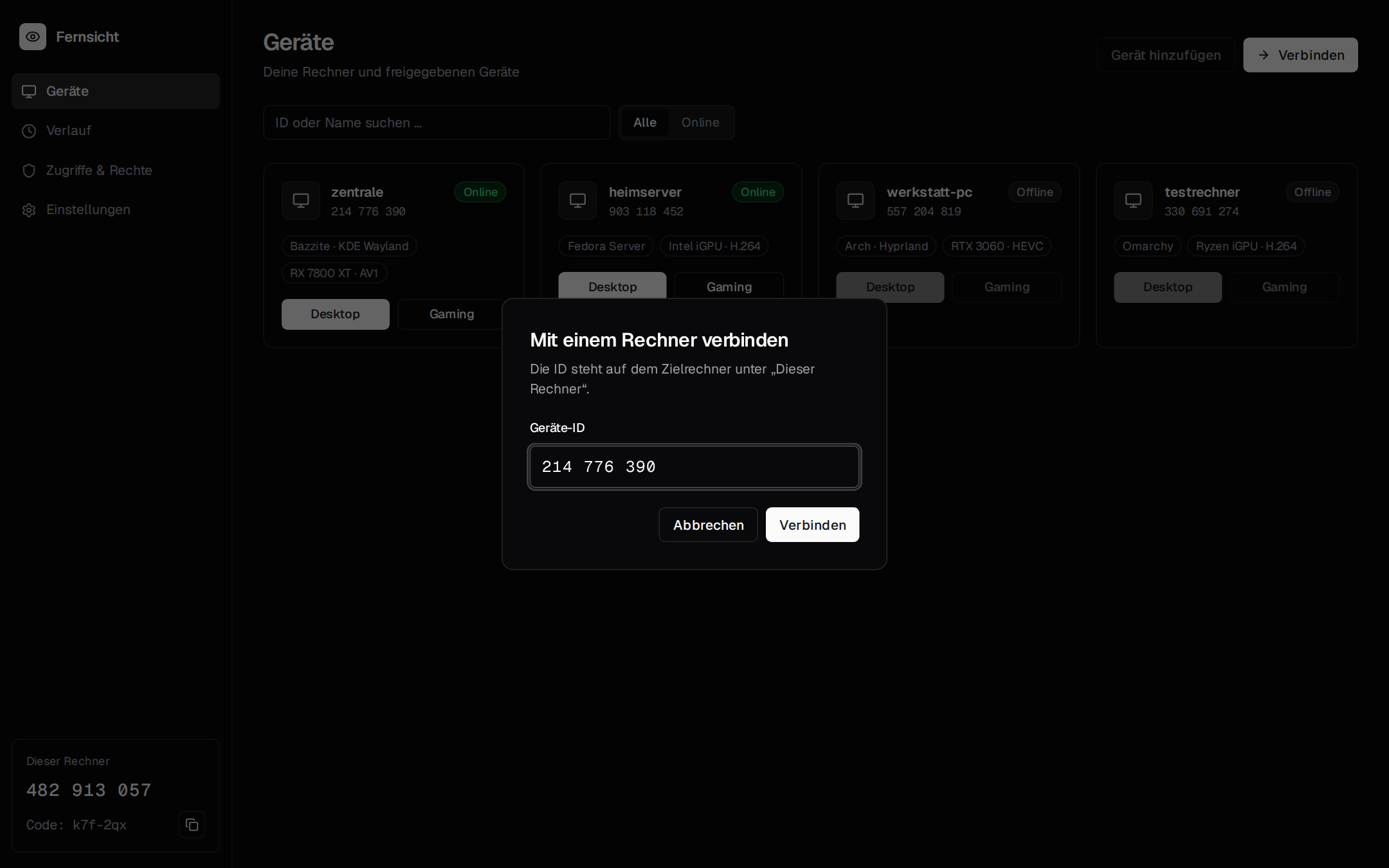This screenshot has height=868, width=1389.
Task: Start Desktop session on werkstatt-pc
Action: click(x=890, y=287)
